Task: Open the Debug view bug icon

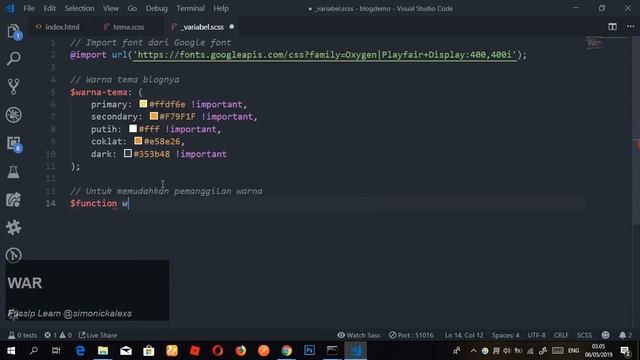Action: pyautogui.click(x=14, y=115)
